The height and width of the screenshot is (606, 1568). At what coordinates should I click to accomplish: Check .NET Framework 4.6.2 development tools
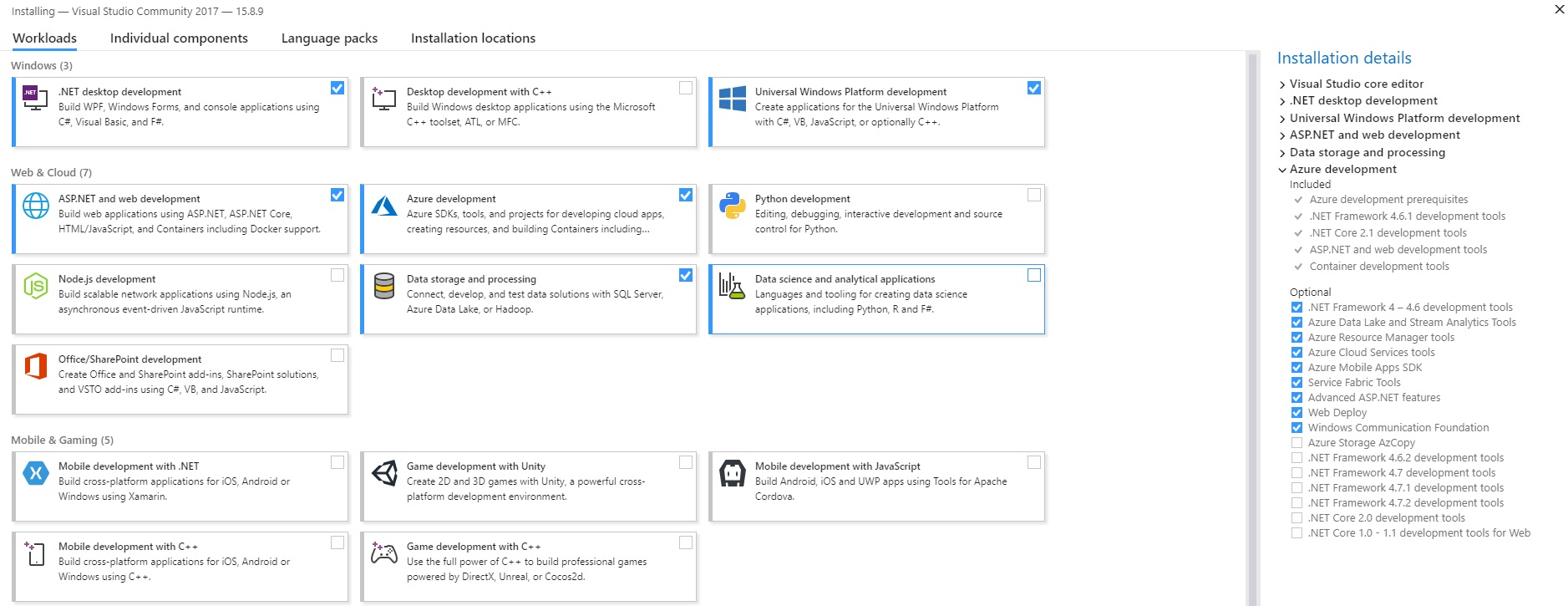[1297, 458]
